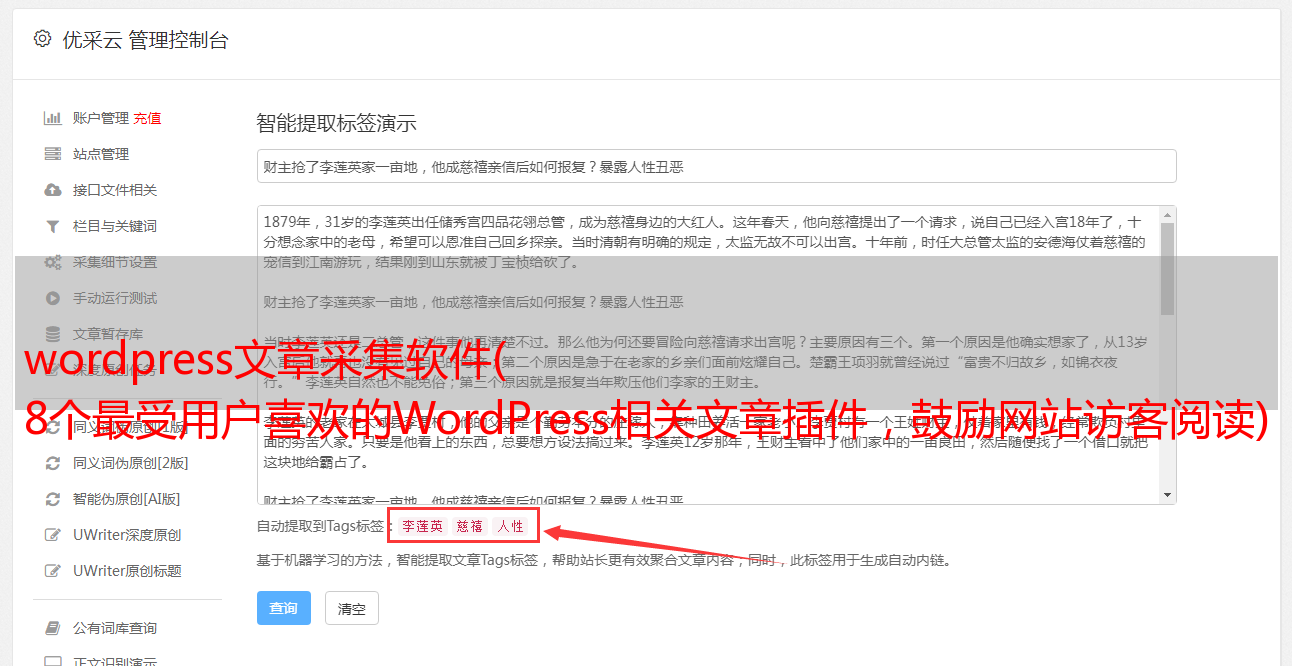Click inside the article title input field
Screen dimensions: 1292x666
[716, 167]
